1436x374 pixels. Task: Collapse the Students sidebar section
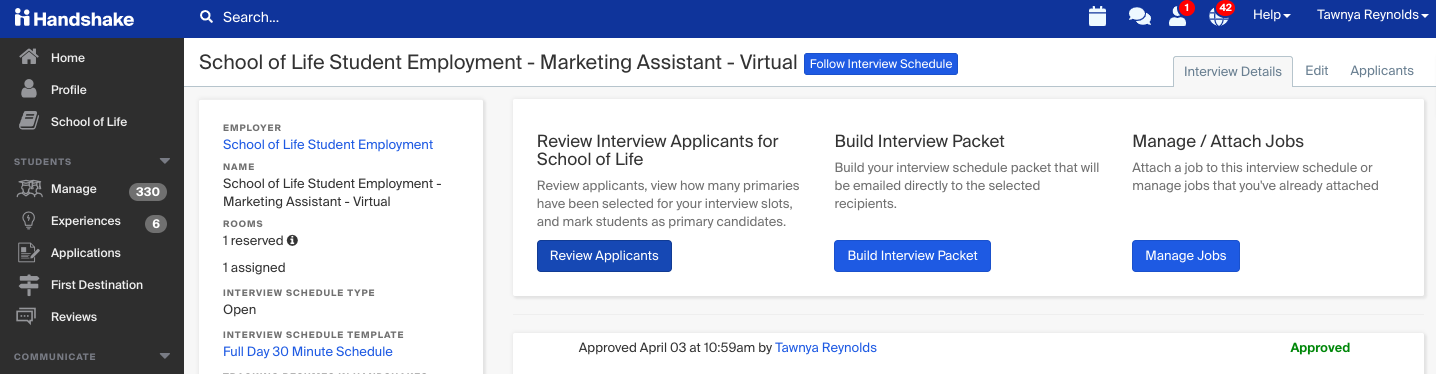point(165,161)
